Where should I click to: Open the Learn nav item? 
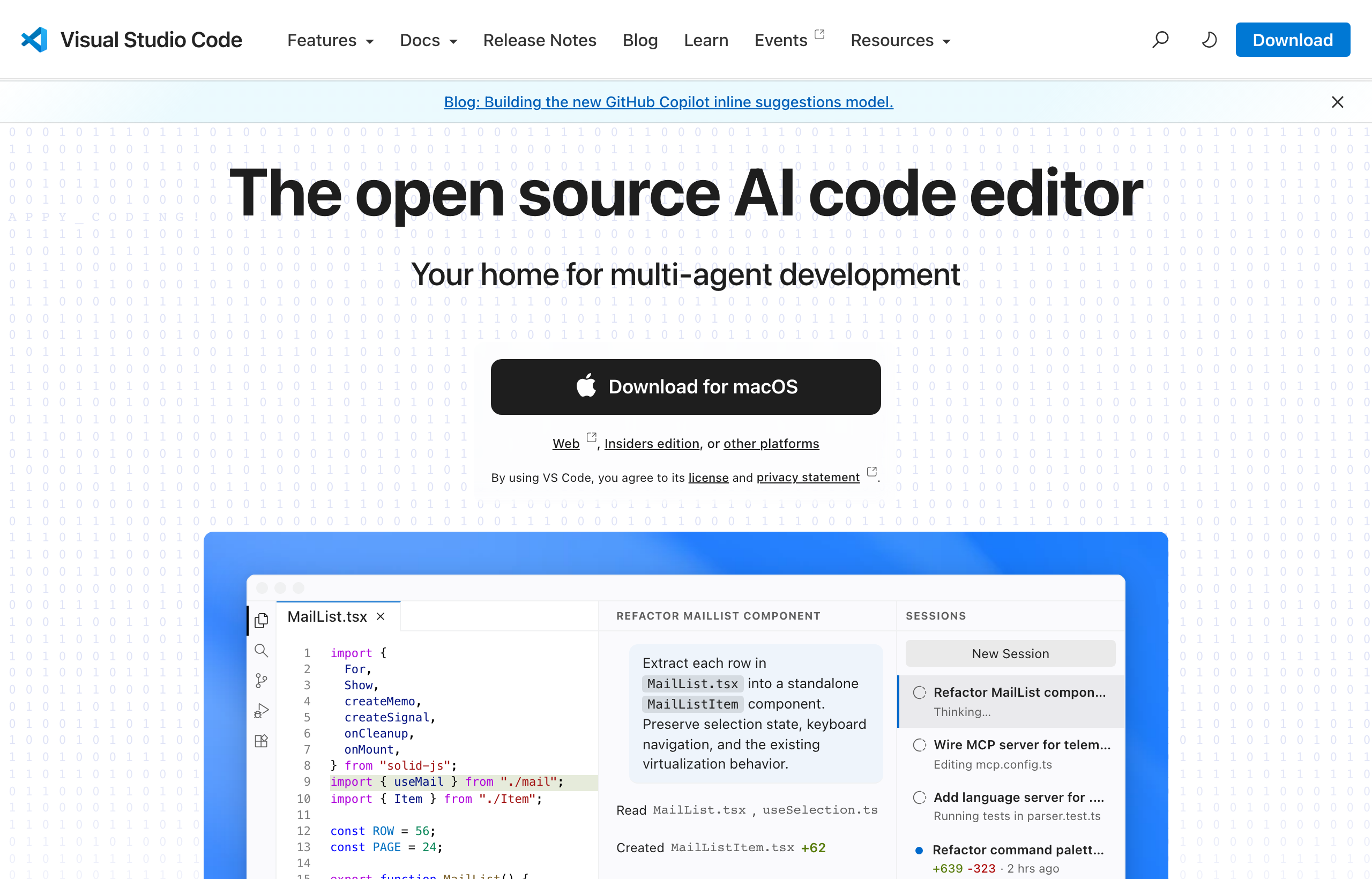[706, 41]
